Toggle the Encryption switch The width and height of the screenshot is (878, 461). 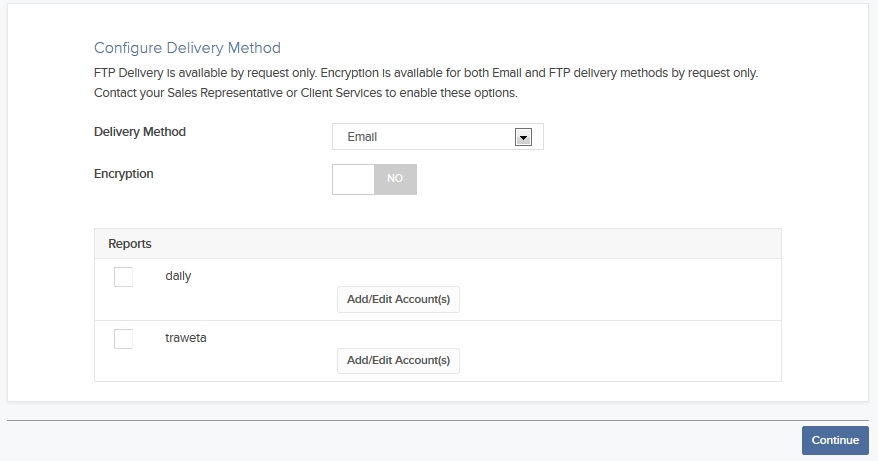[374, 179]
